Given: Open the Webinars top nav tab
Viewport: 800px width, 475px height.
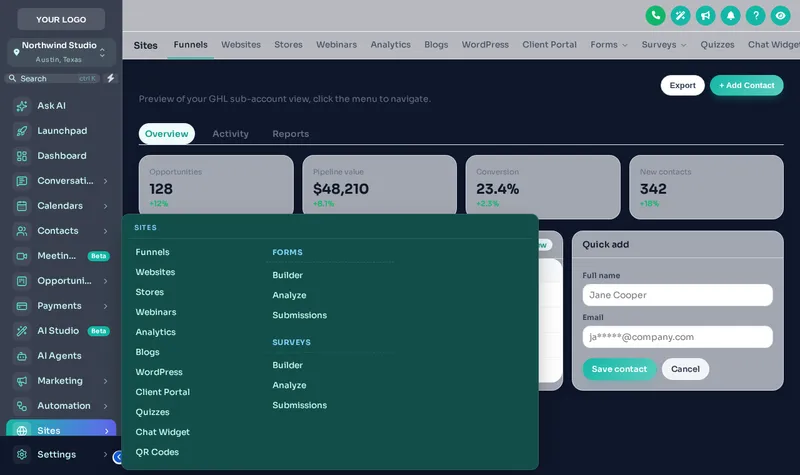Looking at the screenshot, I should [336, 44].
